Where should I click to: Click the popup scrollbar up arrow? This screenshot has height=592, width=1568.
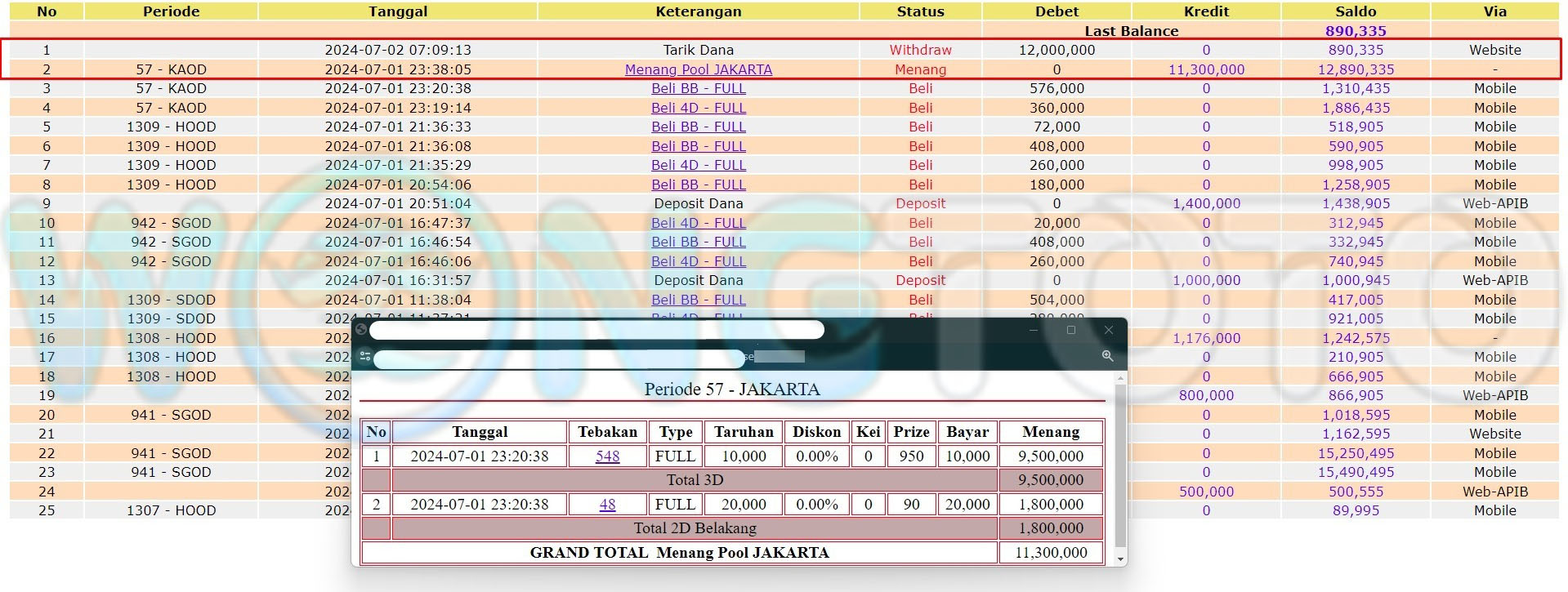1120,378
